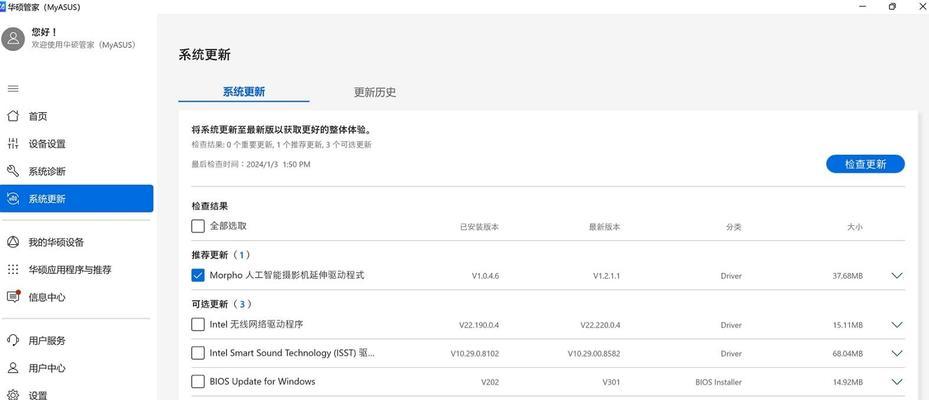Check the Intel 无线网络驱动程序 checkbox

198,325
